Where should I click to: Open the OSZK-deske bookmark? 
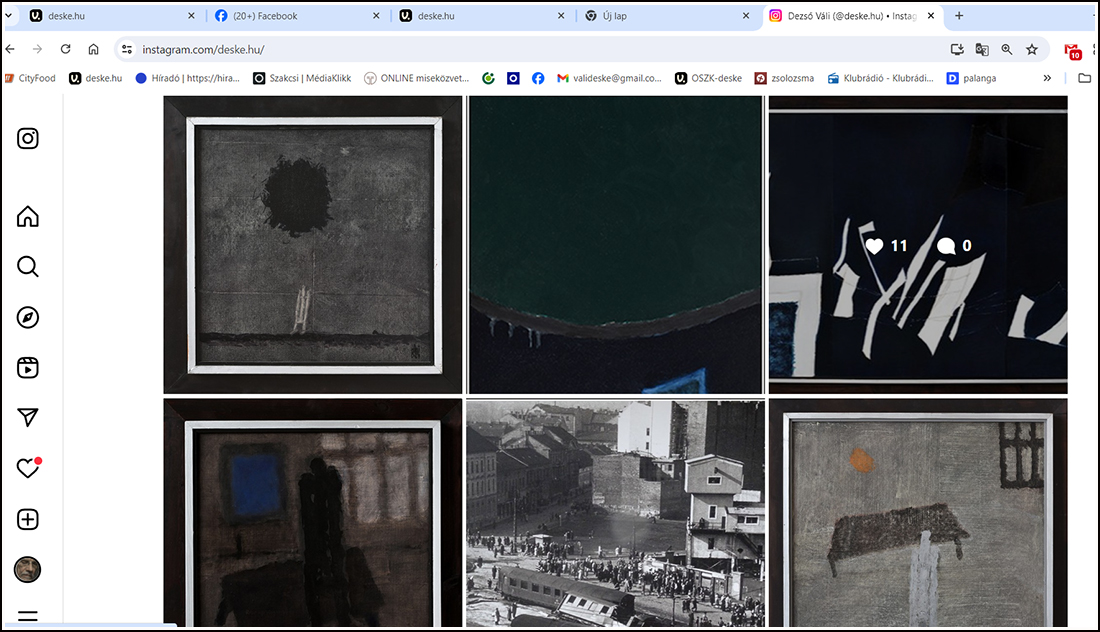pos(708,79)
